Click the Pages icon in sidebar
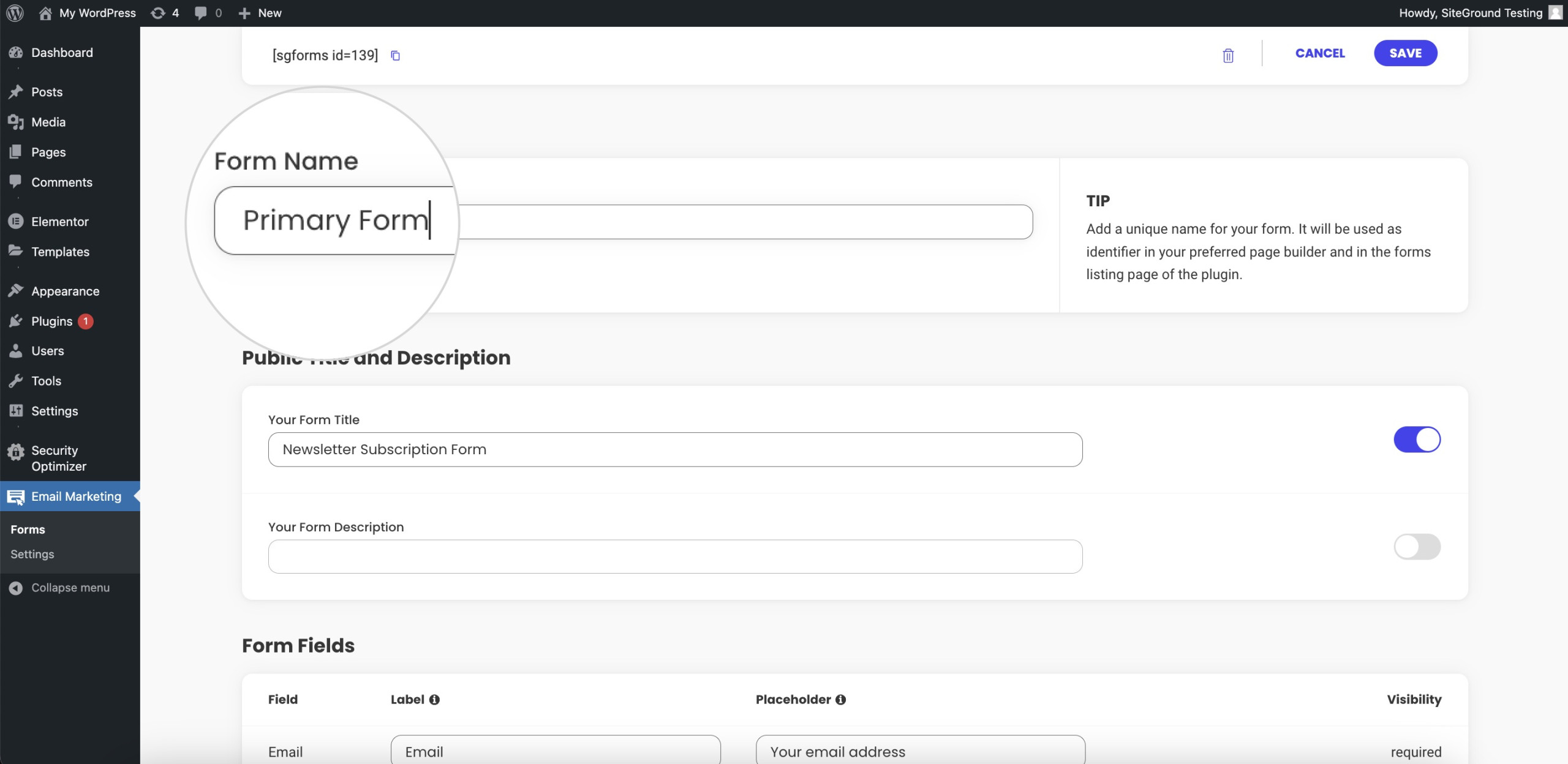1568x764 pixels. point(16,152)
